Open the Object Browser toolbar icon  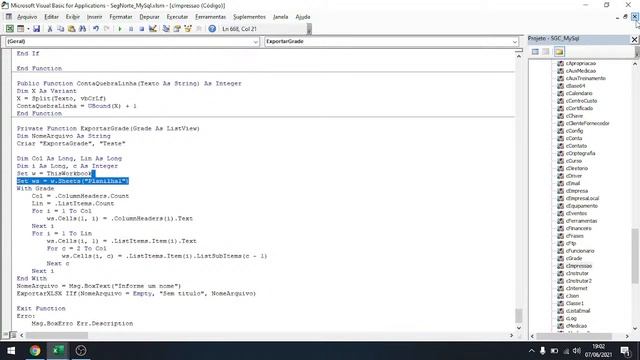188,29
